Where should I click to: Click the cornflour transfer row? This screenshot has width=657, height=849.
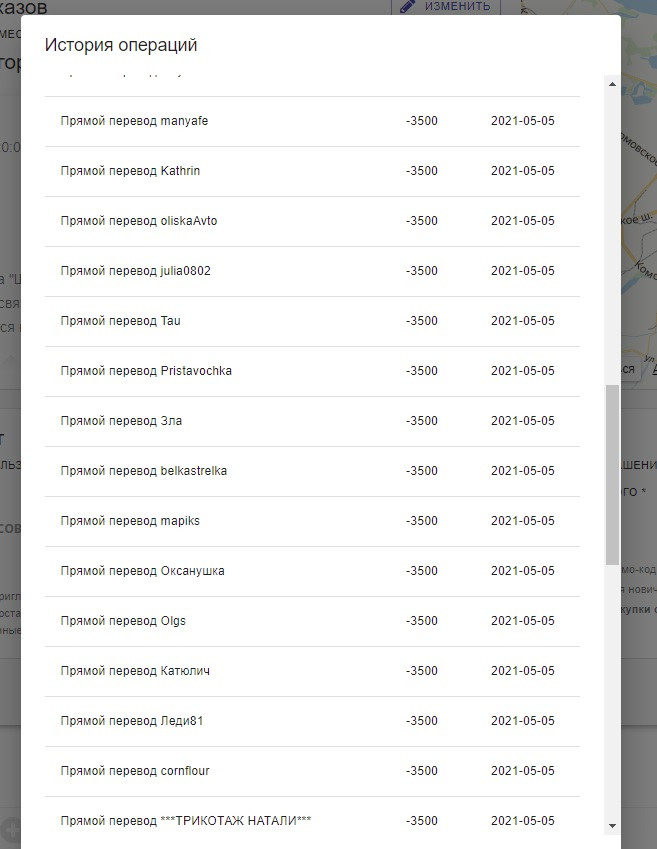click(313, 772)
